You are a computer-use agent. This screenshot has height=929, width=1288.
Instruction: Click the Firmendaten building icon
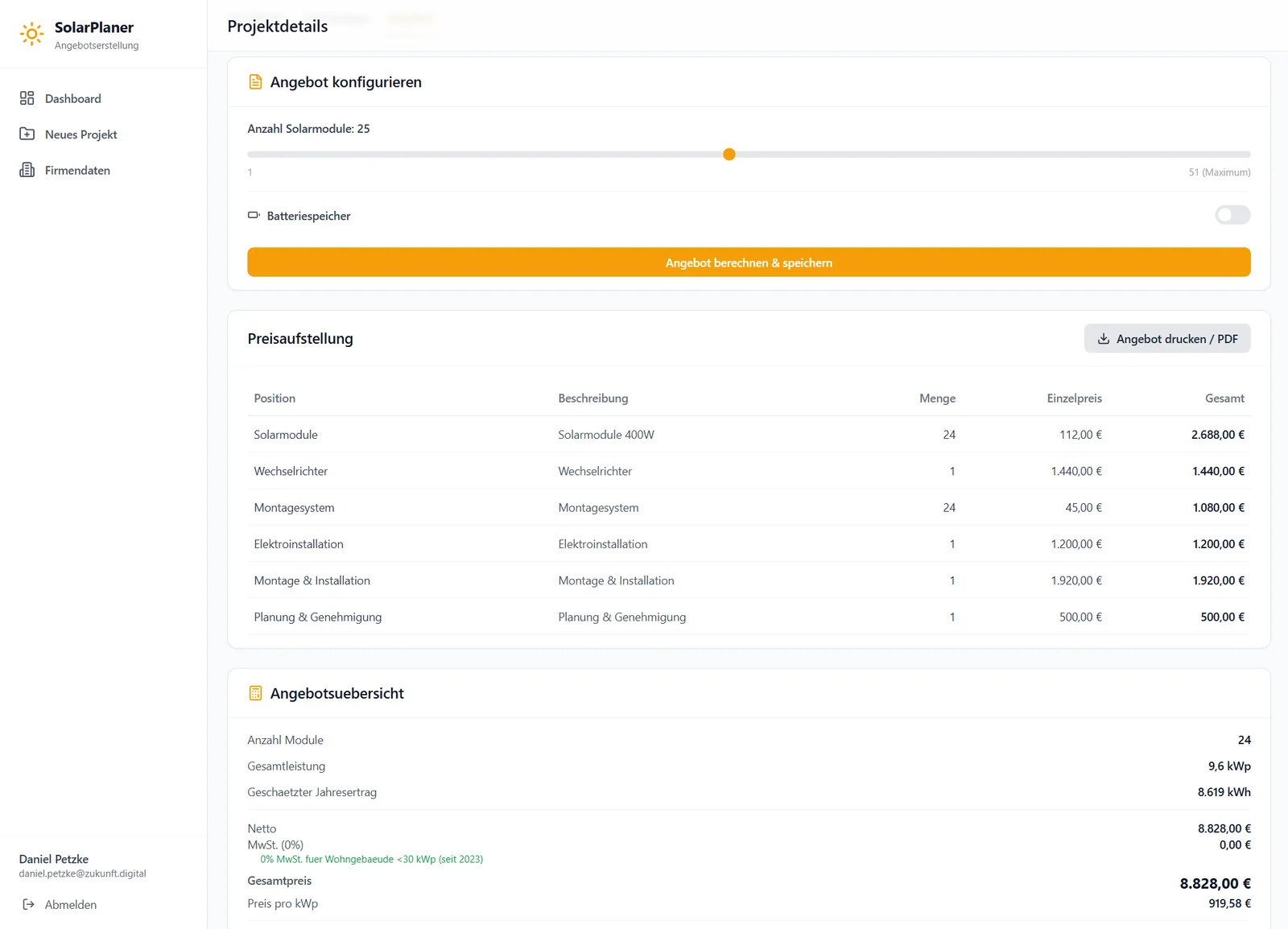tap(27, 170)
